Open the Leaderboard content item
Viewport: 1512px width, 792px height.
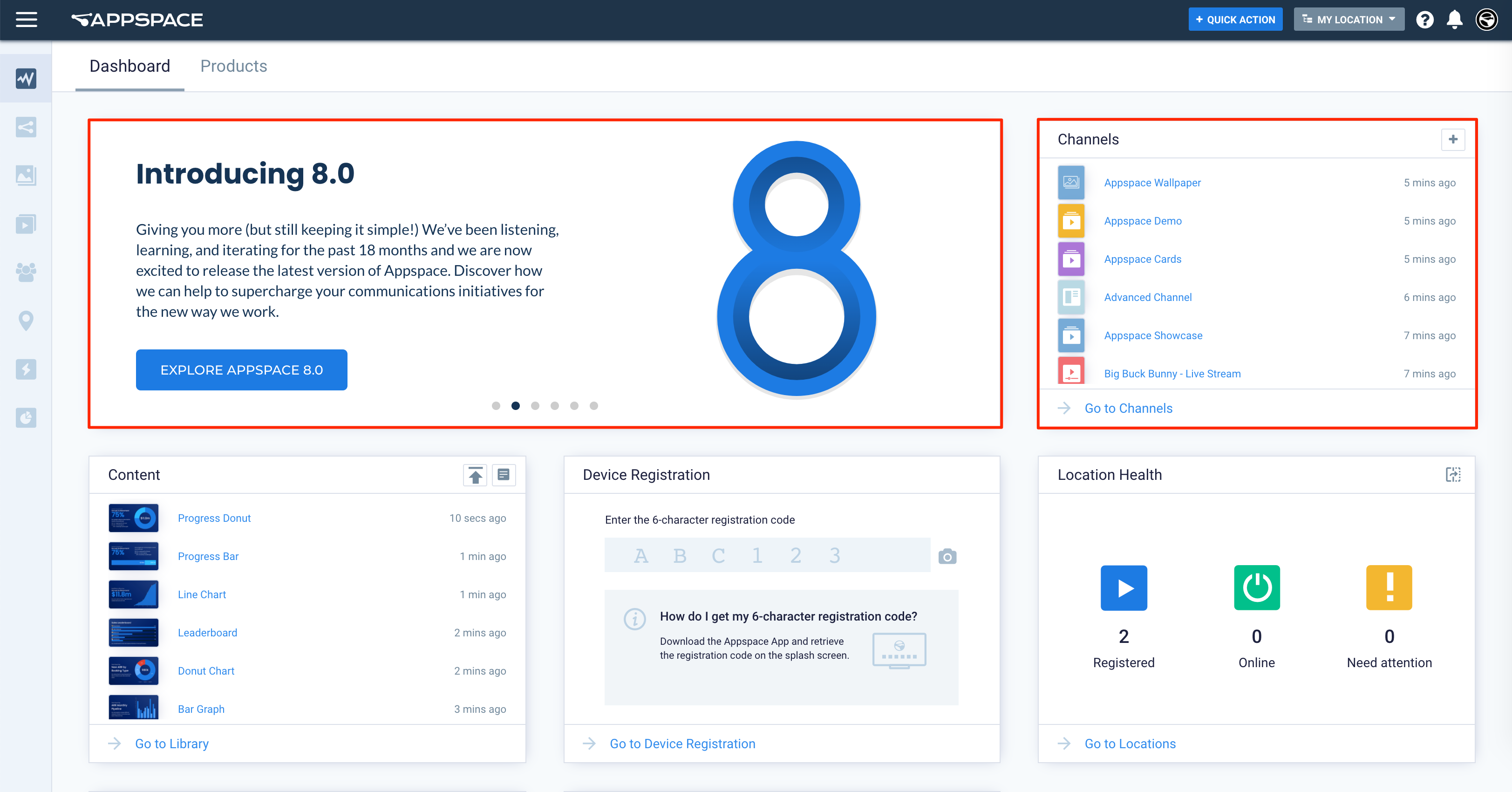[x=207, y=632]
